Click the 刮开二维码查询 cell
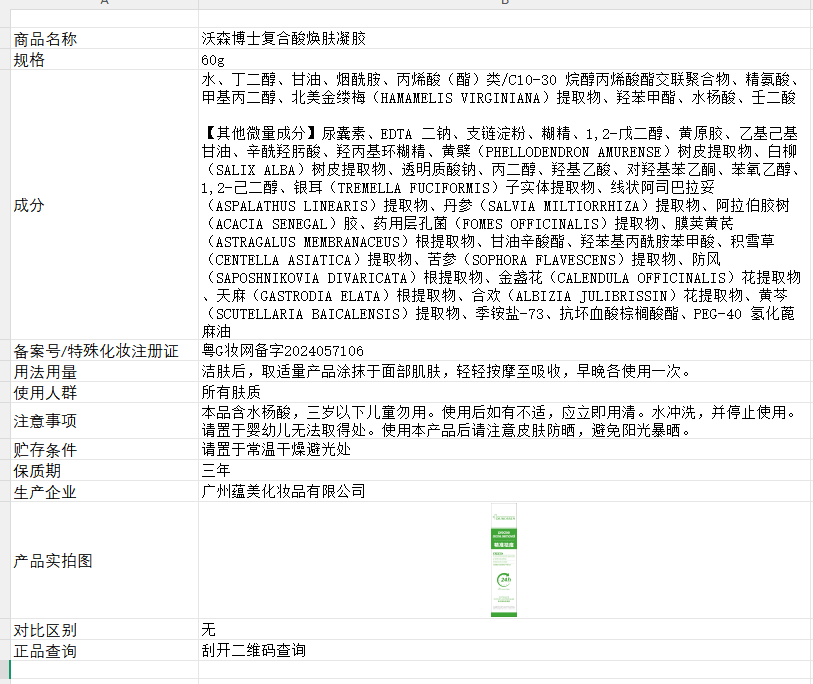813x684 pixels. pyautogui.click(x=505, y=650)
